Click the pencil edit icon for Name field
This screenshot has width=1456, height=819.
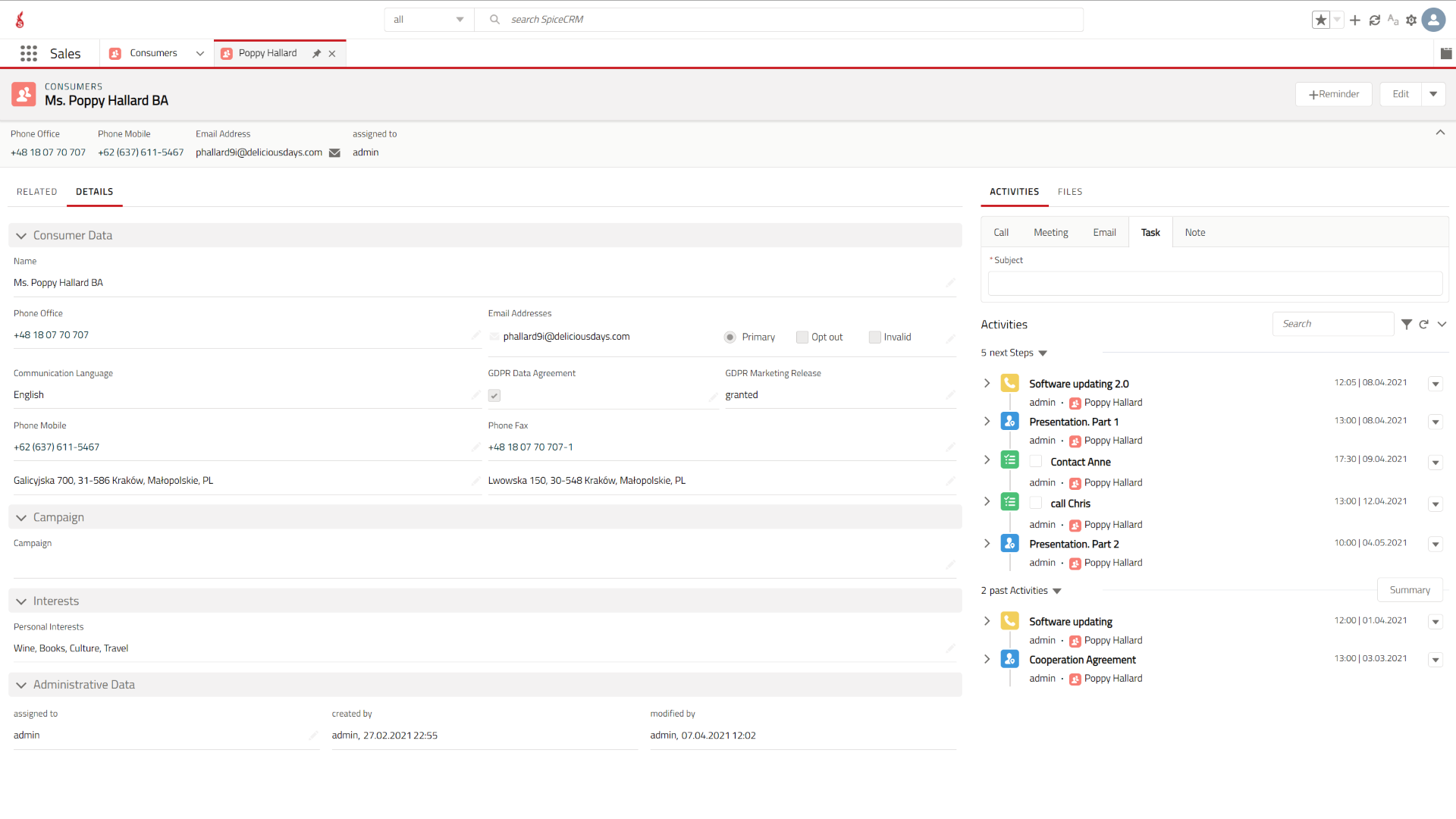(x=950, y=283)
